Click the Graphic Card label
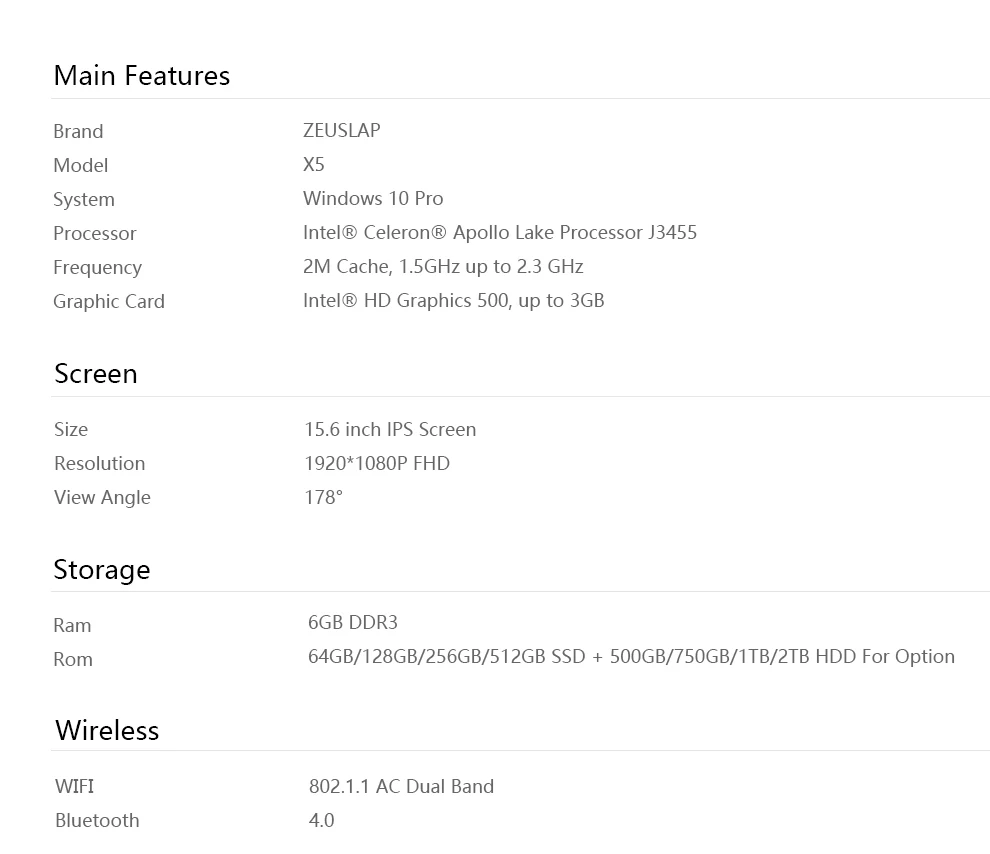The image size is (990, 854). click(x=109, y=302)
